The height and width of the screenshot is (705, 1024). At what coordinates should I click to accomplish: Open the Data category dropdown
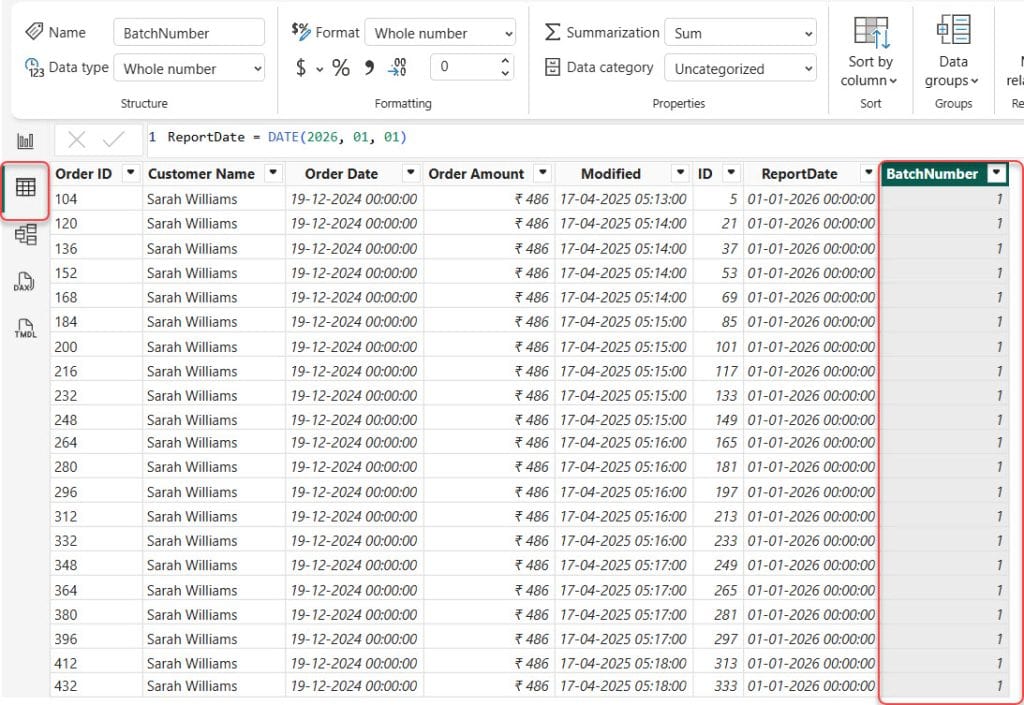(x=739, y=68)
